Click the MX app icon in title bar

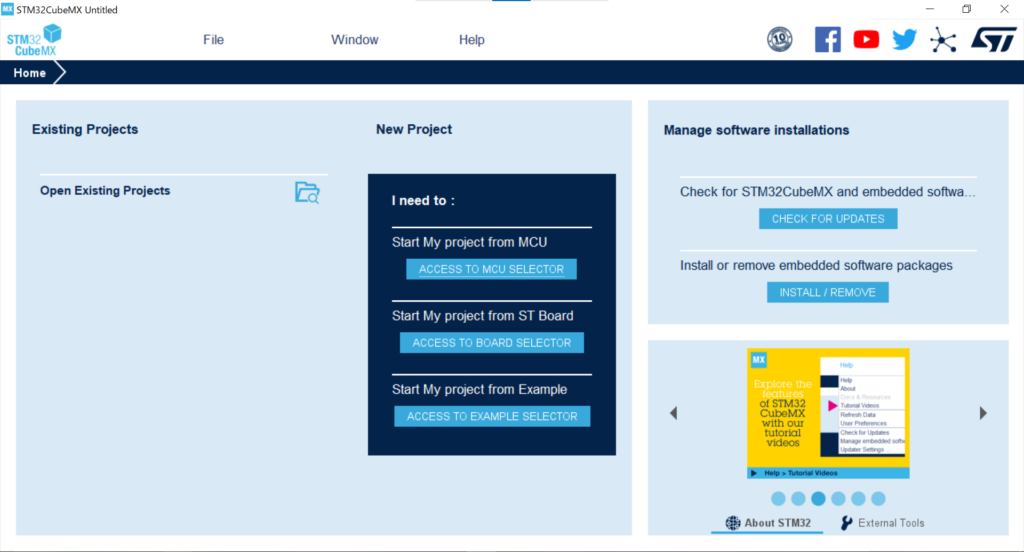(x=7, y=9)
